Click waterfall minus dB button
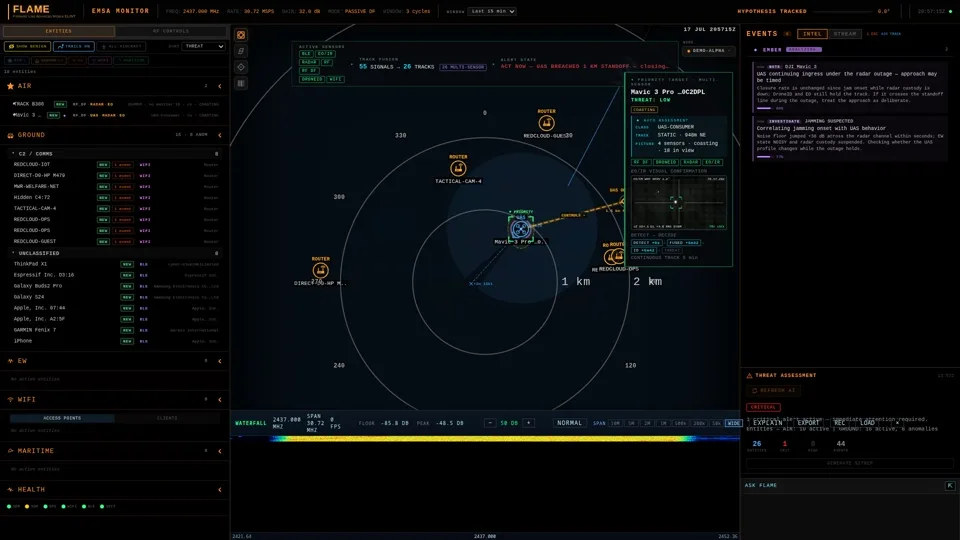 (x=490, y=423)
